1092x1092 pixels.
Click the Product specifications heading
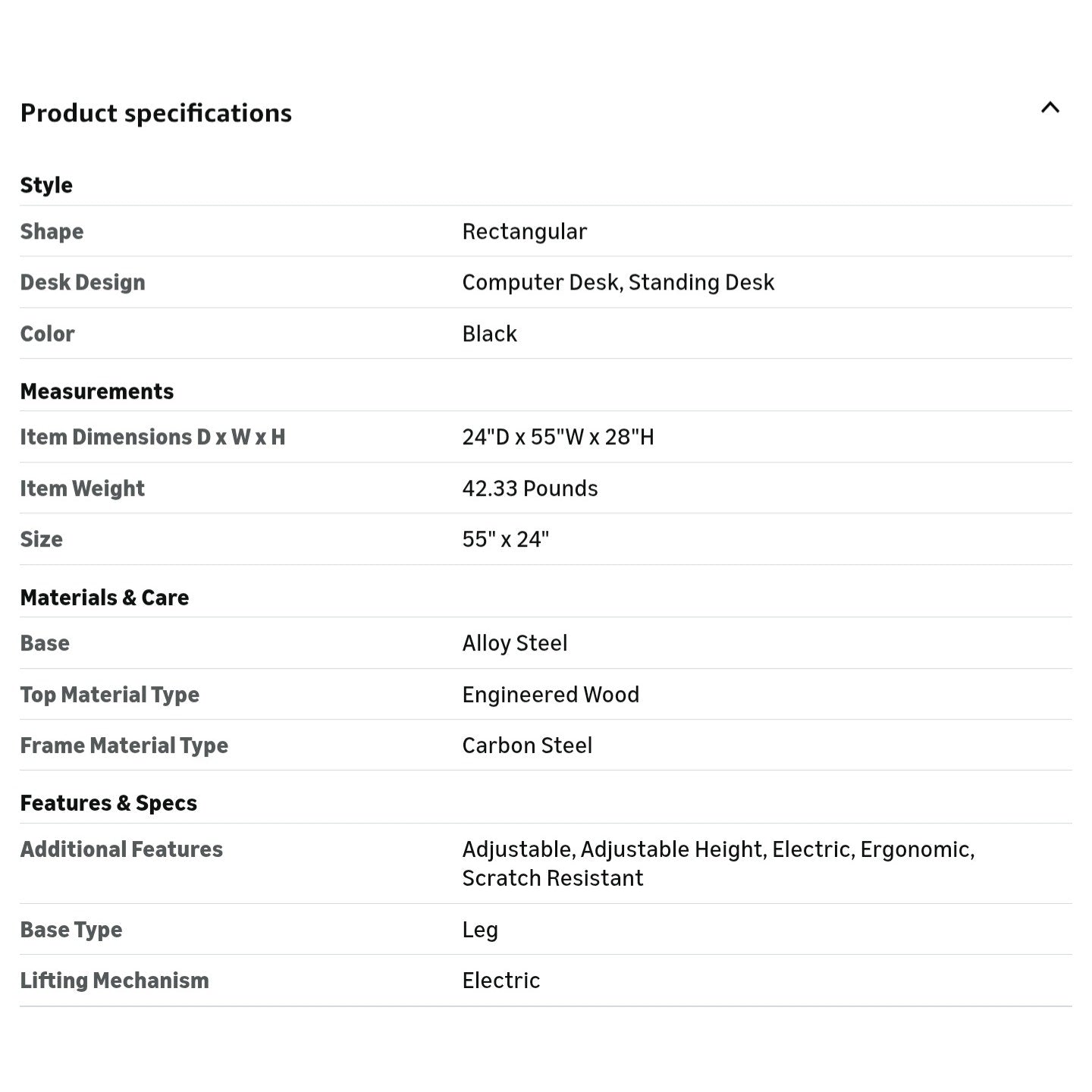156,113
